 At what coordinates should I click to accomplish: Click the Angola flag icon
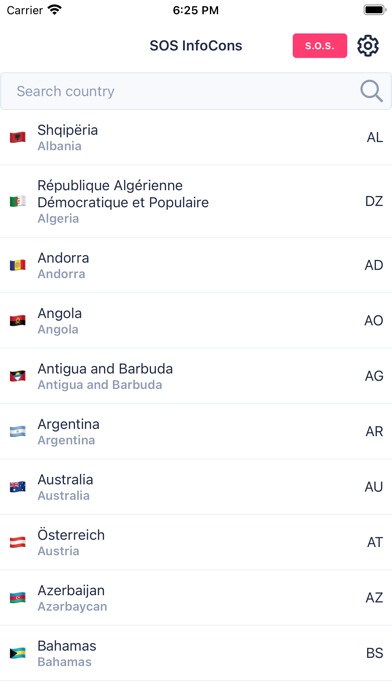(x=18, y=320)
